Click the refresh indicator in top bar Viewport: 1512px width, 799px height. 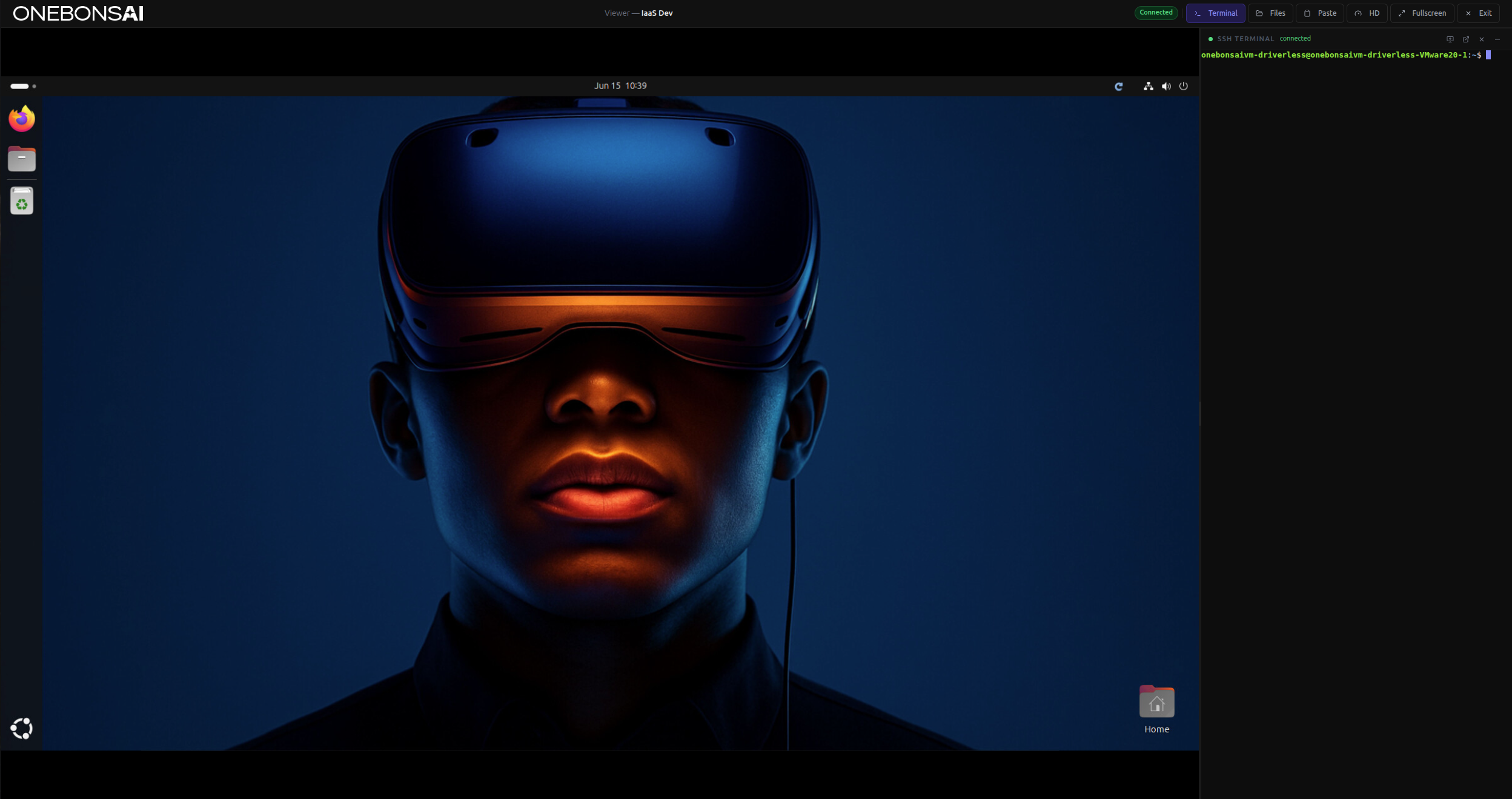point(1119,87)
